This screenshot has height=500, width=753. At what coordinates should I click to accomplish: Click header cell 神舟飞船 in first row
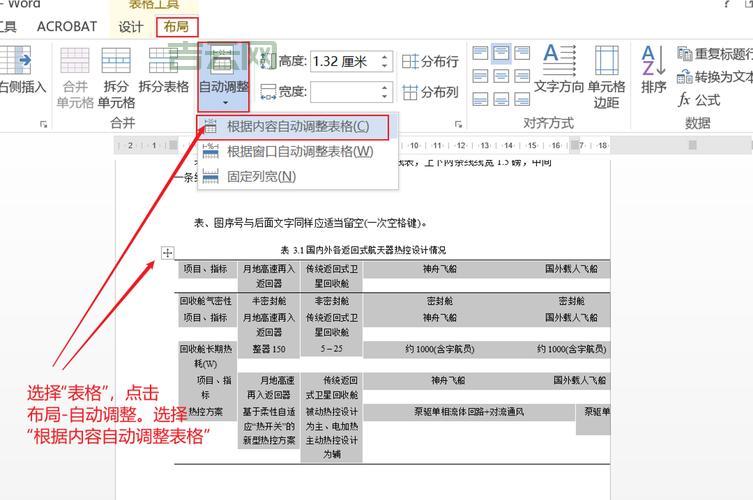click(x=439, y=269)
